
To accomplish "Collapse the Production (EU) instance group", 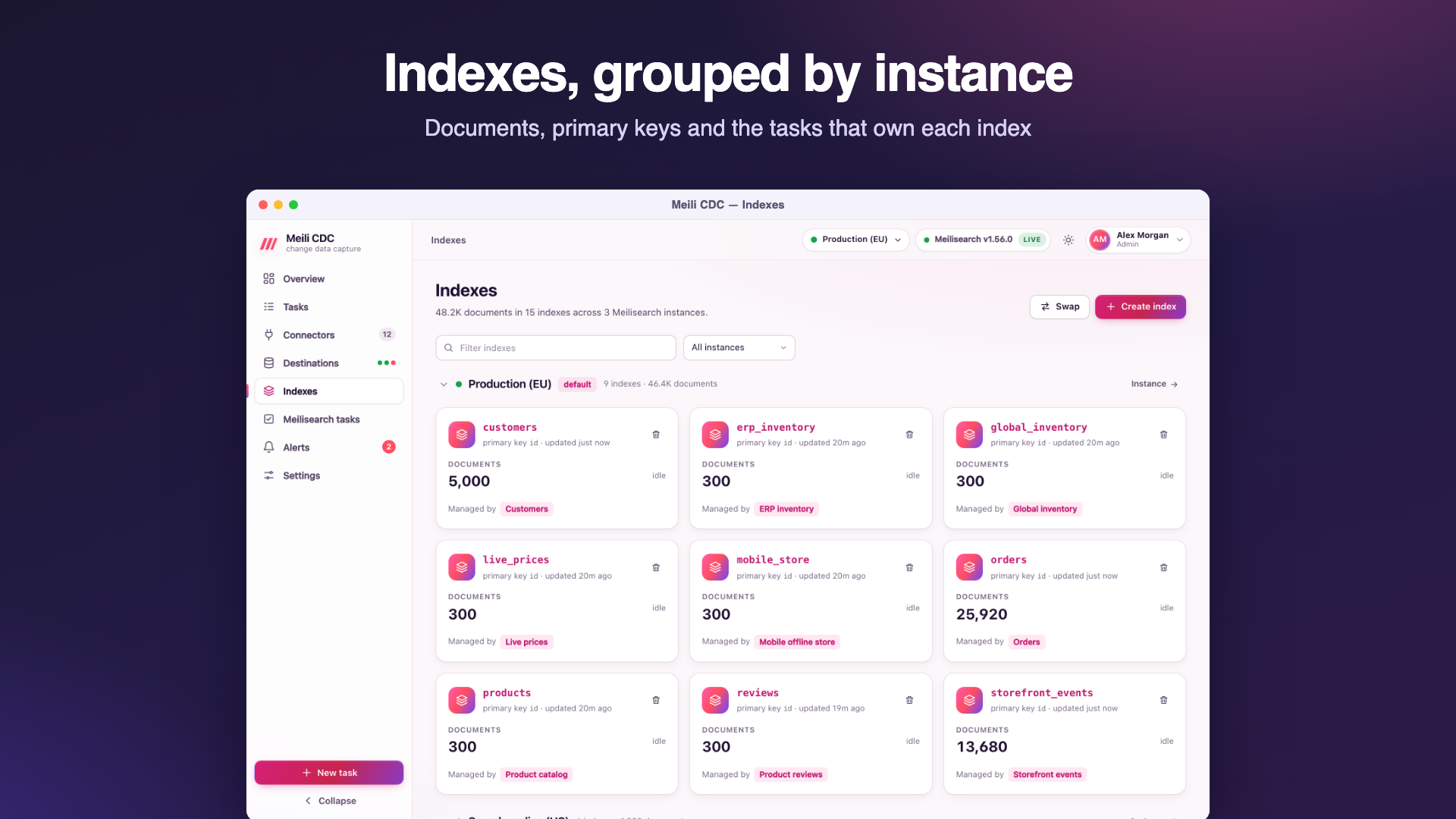I will tap(444, 384).
